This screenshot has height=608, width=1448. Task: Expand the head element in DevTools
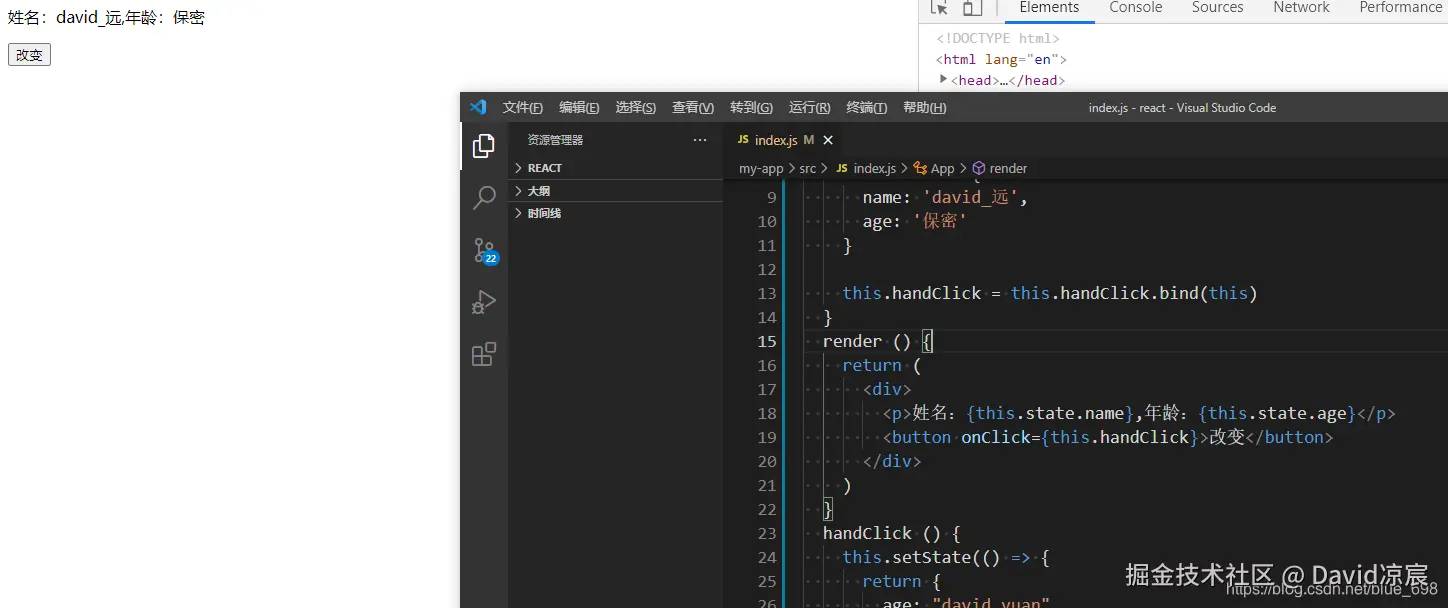pyautogui.click(x=944, y=80)
